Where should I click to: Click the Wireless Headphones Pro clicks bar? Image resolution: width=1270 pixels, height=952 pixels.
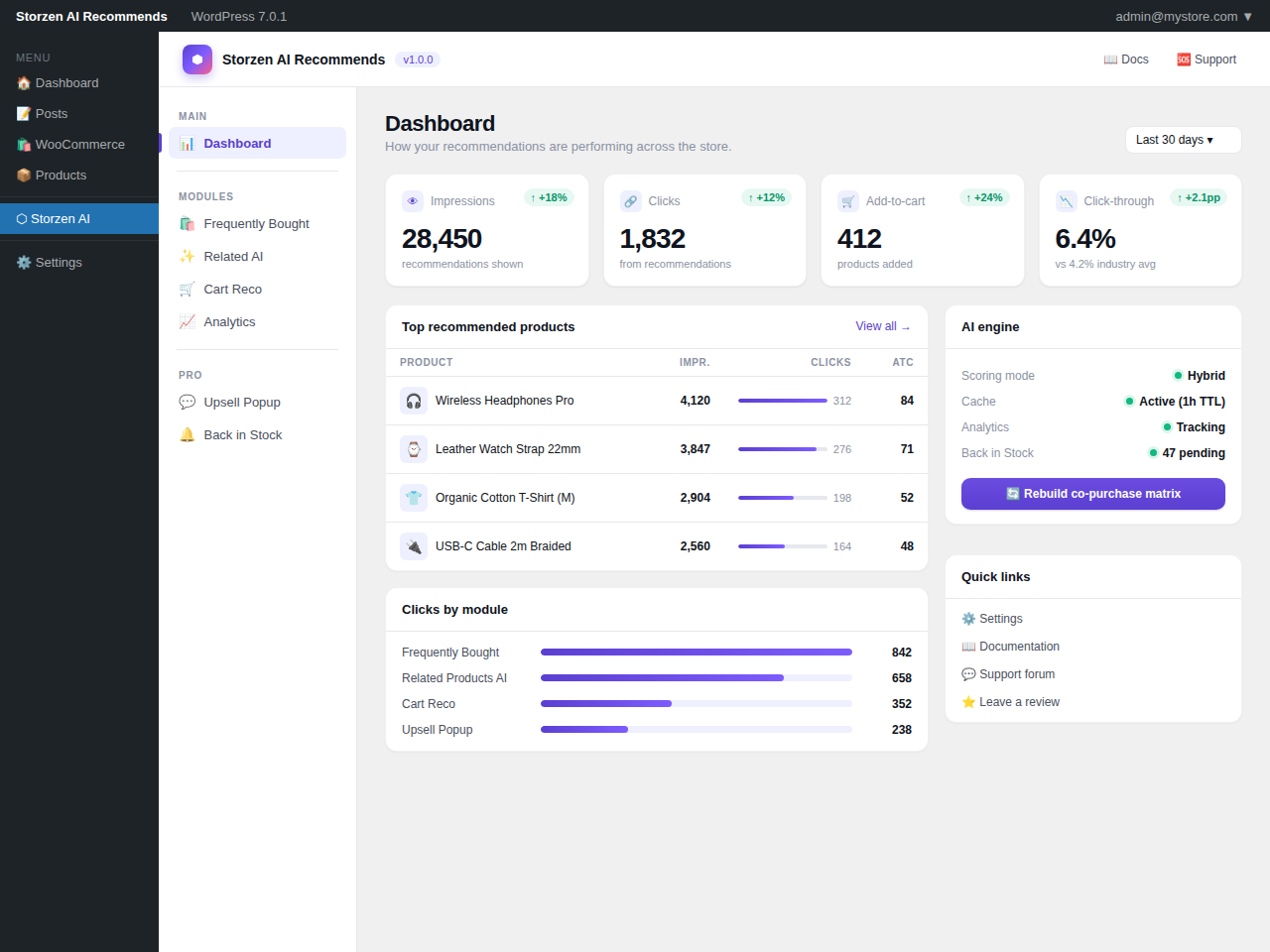tap(783, 401)
